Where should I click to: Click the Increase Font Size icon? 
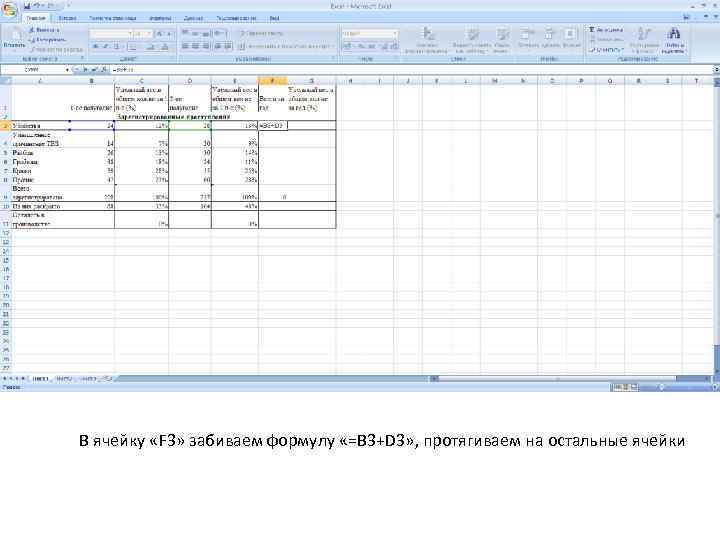[159, 34]
